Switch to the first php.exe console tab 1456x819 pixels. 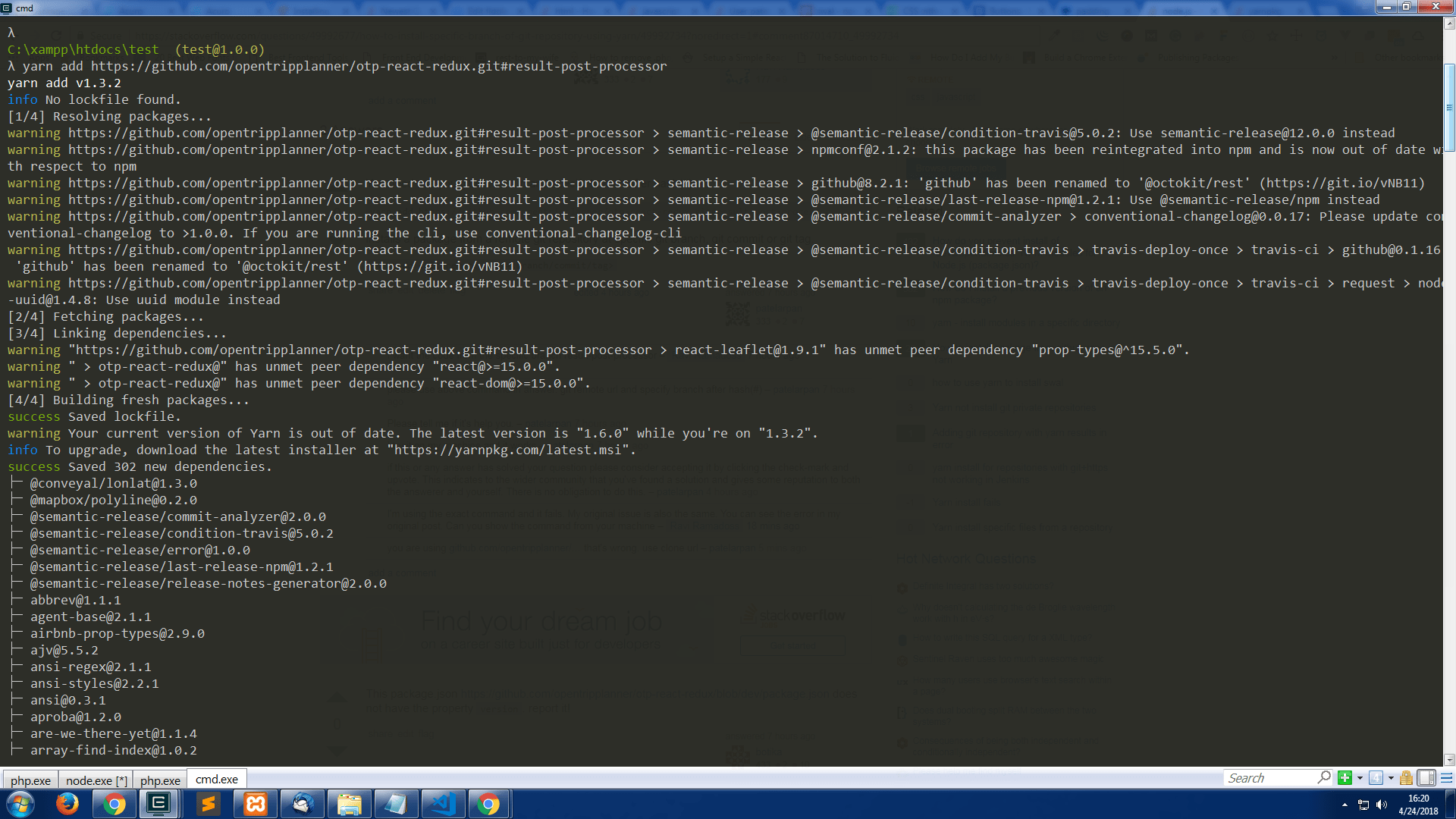pyautogui.click(x=30, y=780)
